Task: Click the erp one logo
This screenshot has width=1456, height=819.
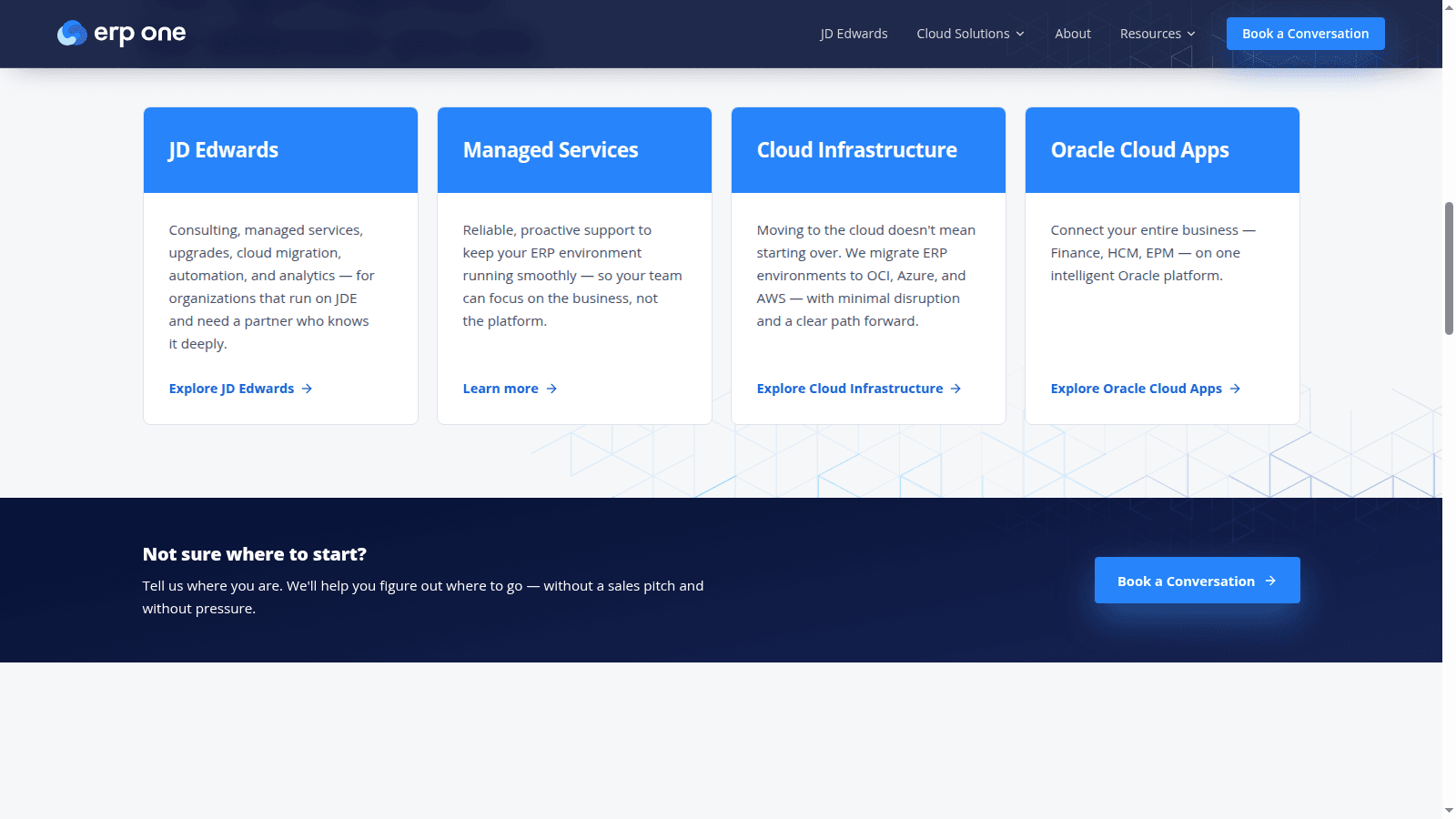Action: click(x=121, y=34)
